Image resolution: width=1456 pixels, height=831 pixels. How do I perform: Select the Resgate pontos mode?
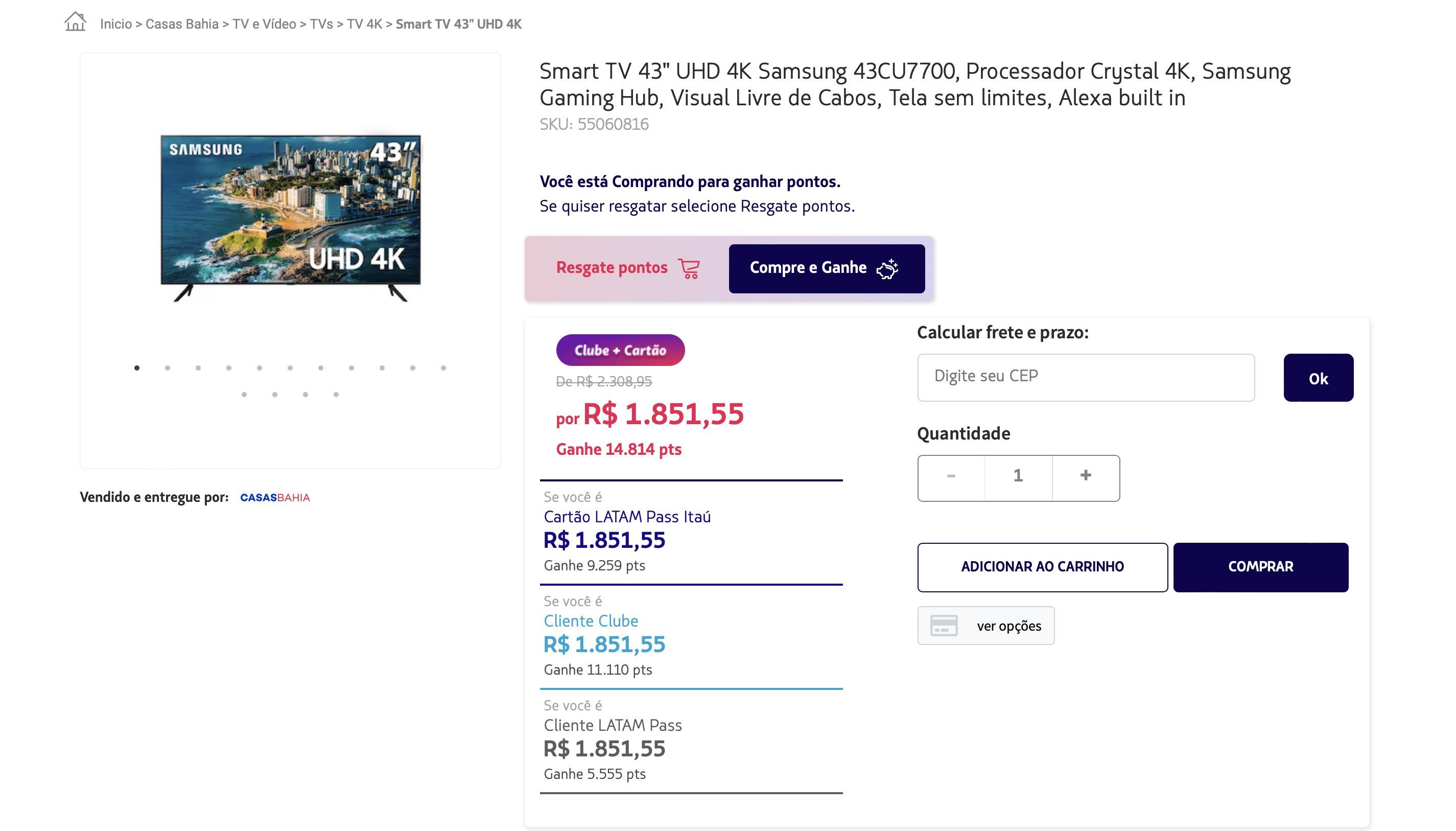tap(627, 268)
